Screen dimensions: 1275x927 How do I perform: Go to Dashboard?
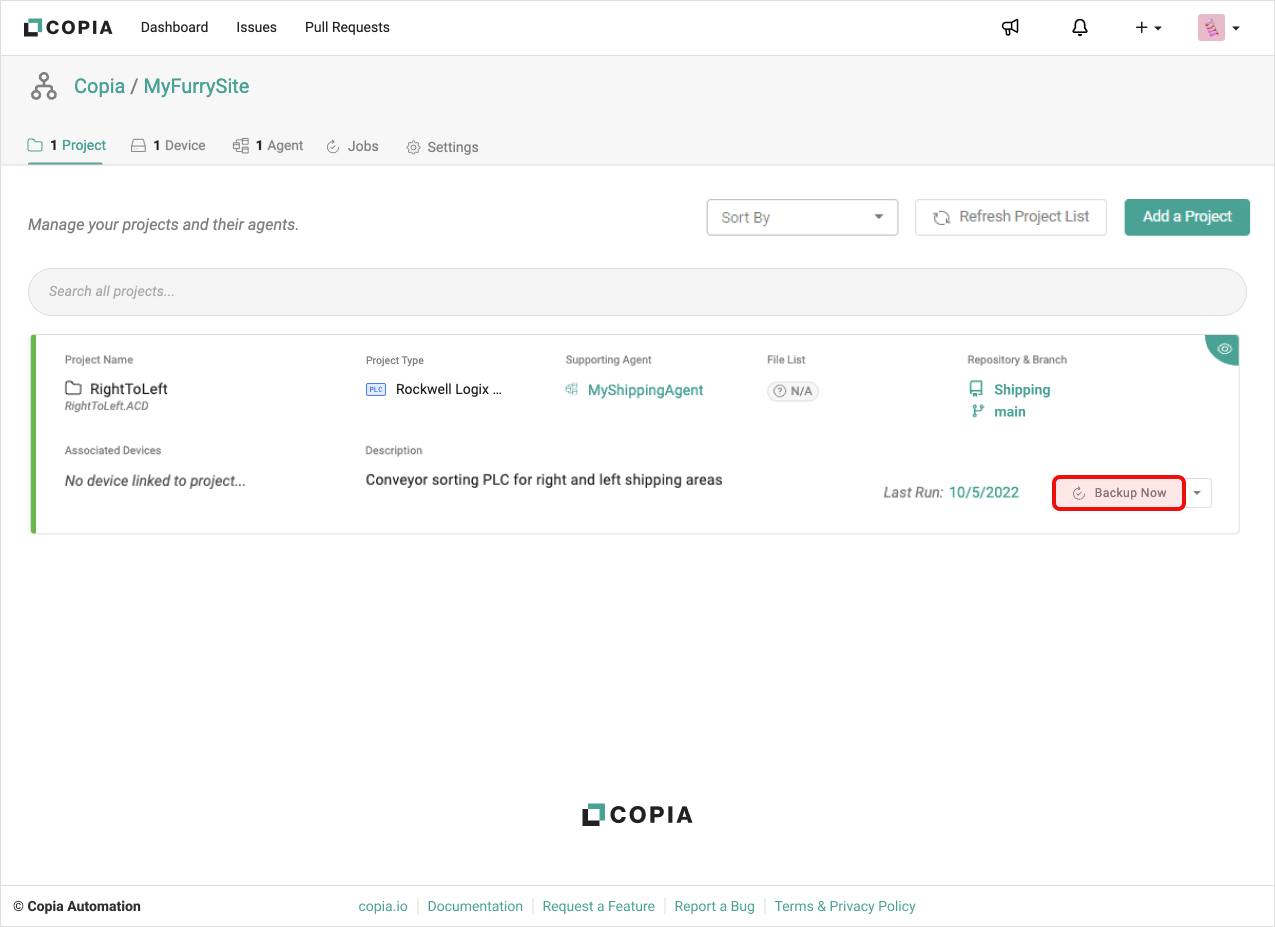click(x=175, y=27)
